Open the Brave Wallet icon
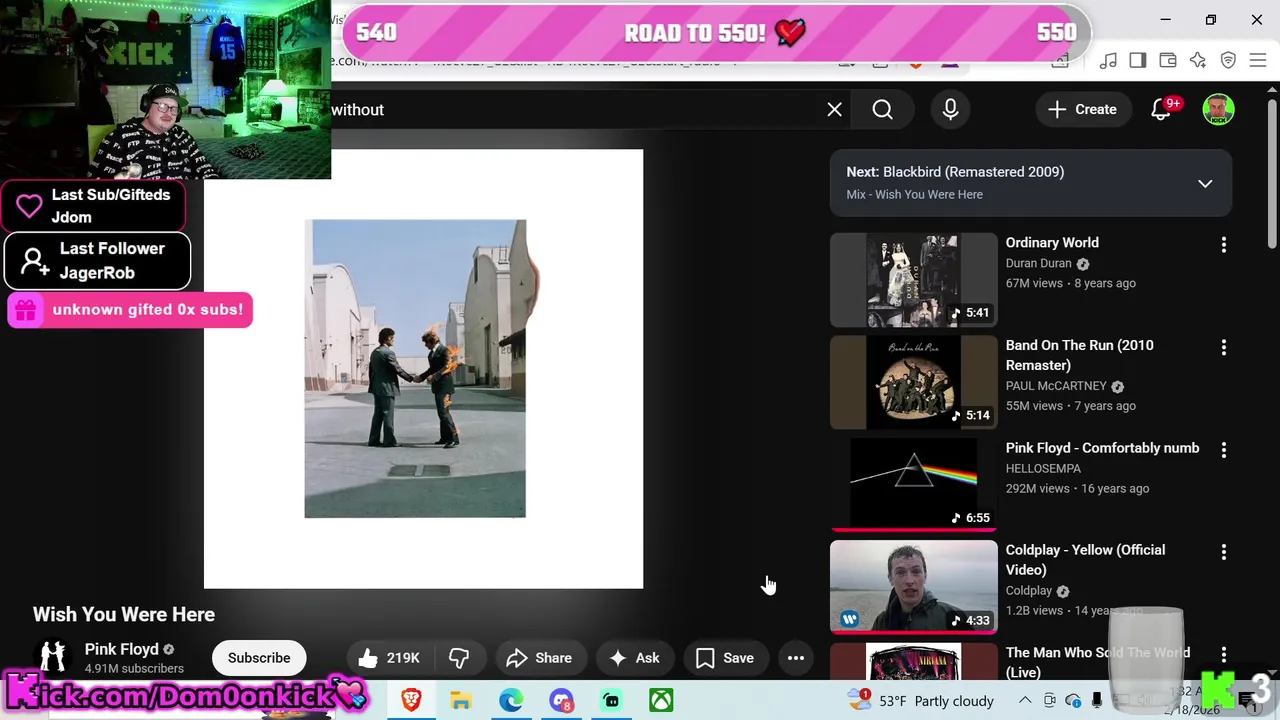The height and width of the screenshot is (720, 1280). (x=1168, y=61)
